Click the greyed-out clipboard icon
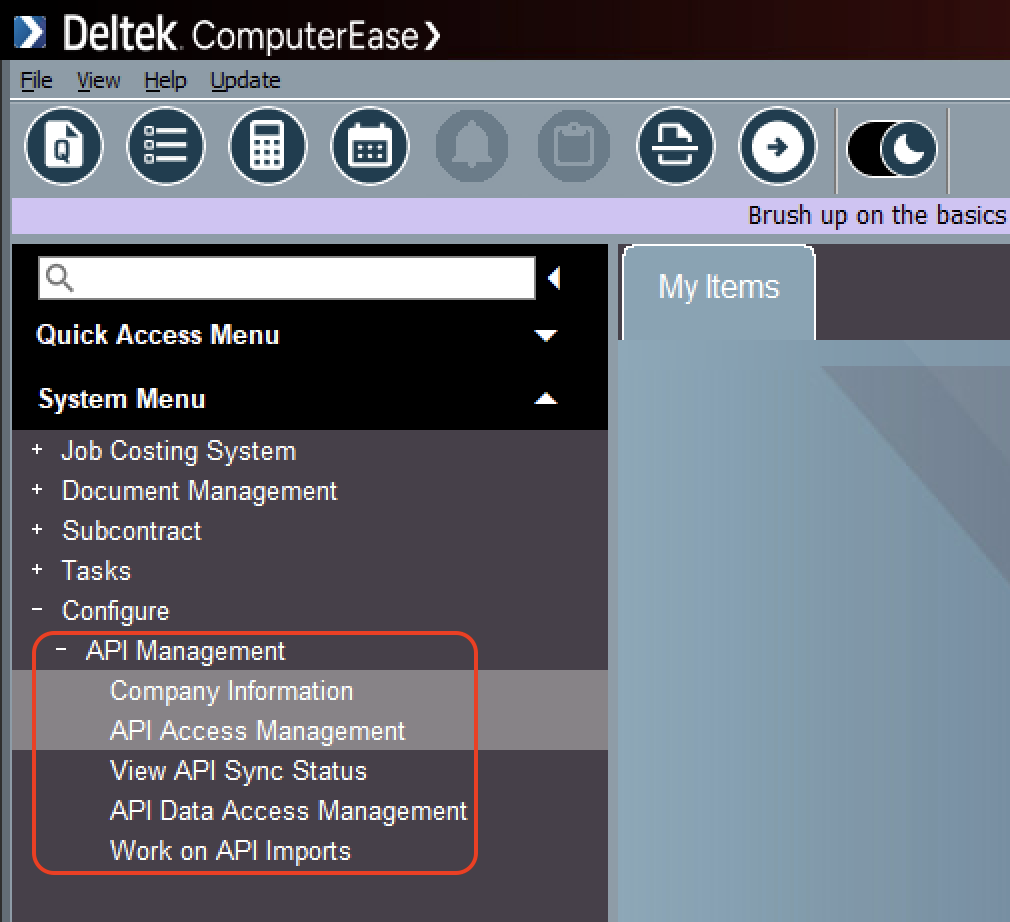Viewport: 1010px width, 922px height. [574, 146]
